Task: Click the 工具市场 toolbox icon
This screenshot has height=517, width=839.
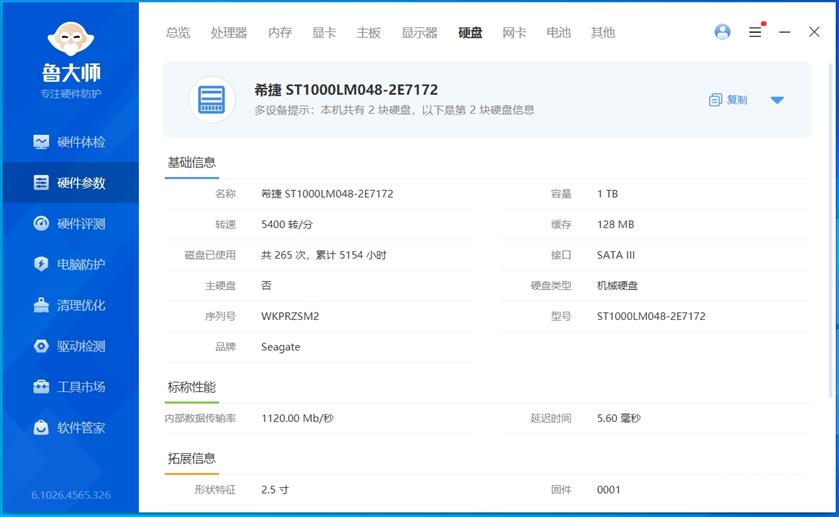Action: point(41,387)
